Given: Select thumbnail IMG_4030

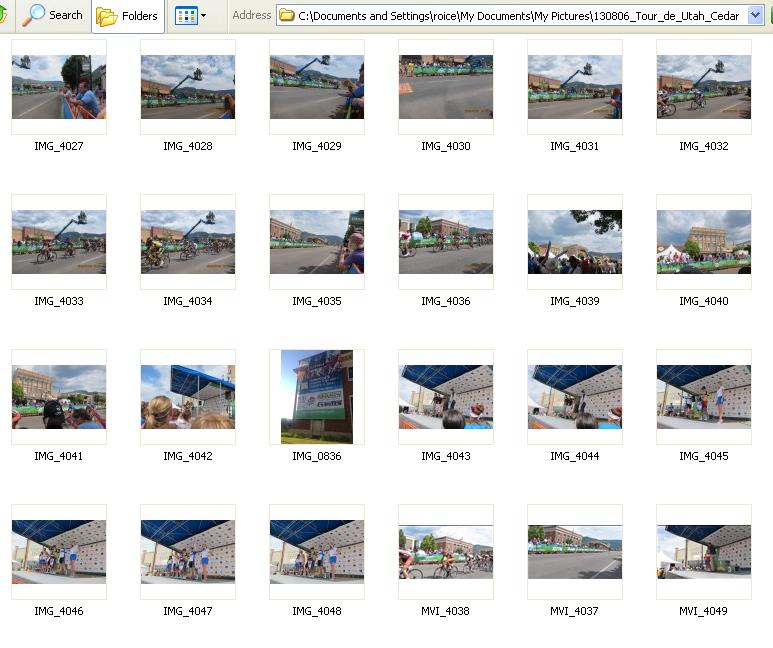Looking at the screenshot, I should 446,87.
